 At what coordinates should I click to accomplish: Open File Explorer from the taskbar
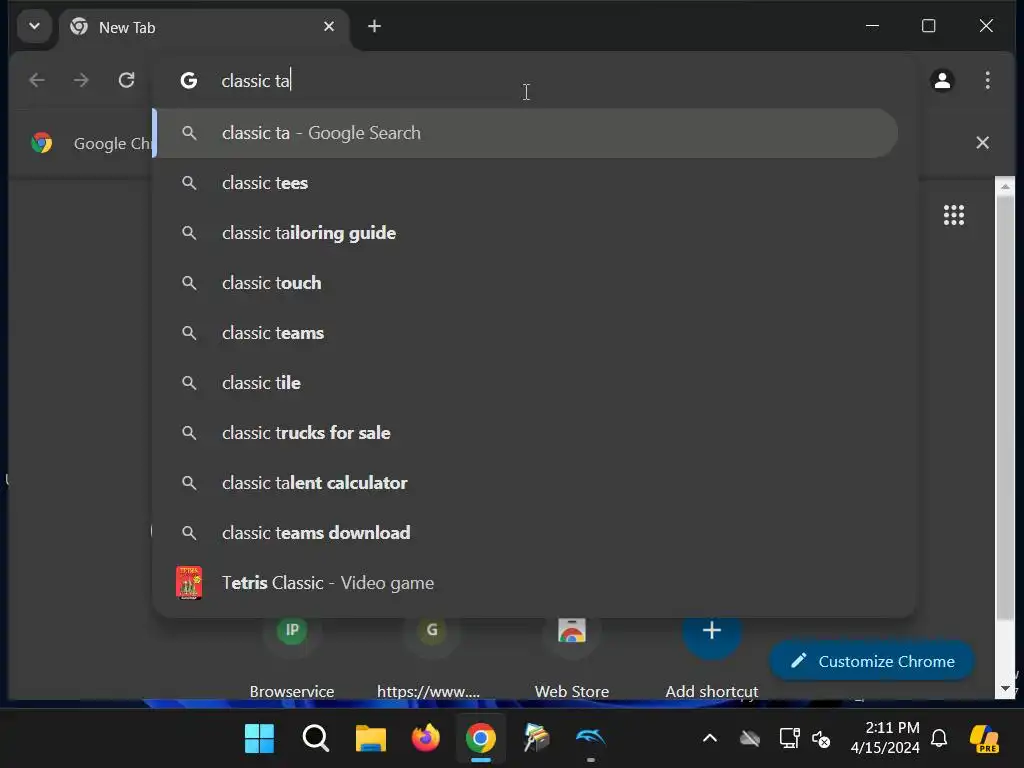370,739
